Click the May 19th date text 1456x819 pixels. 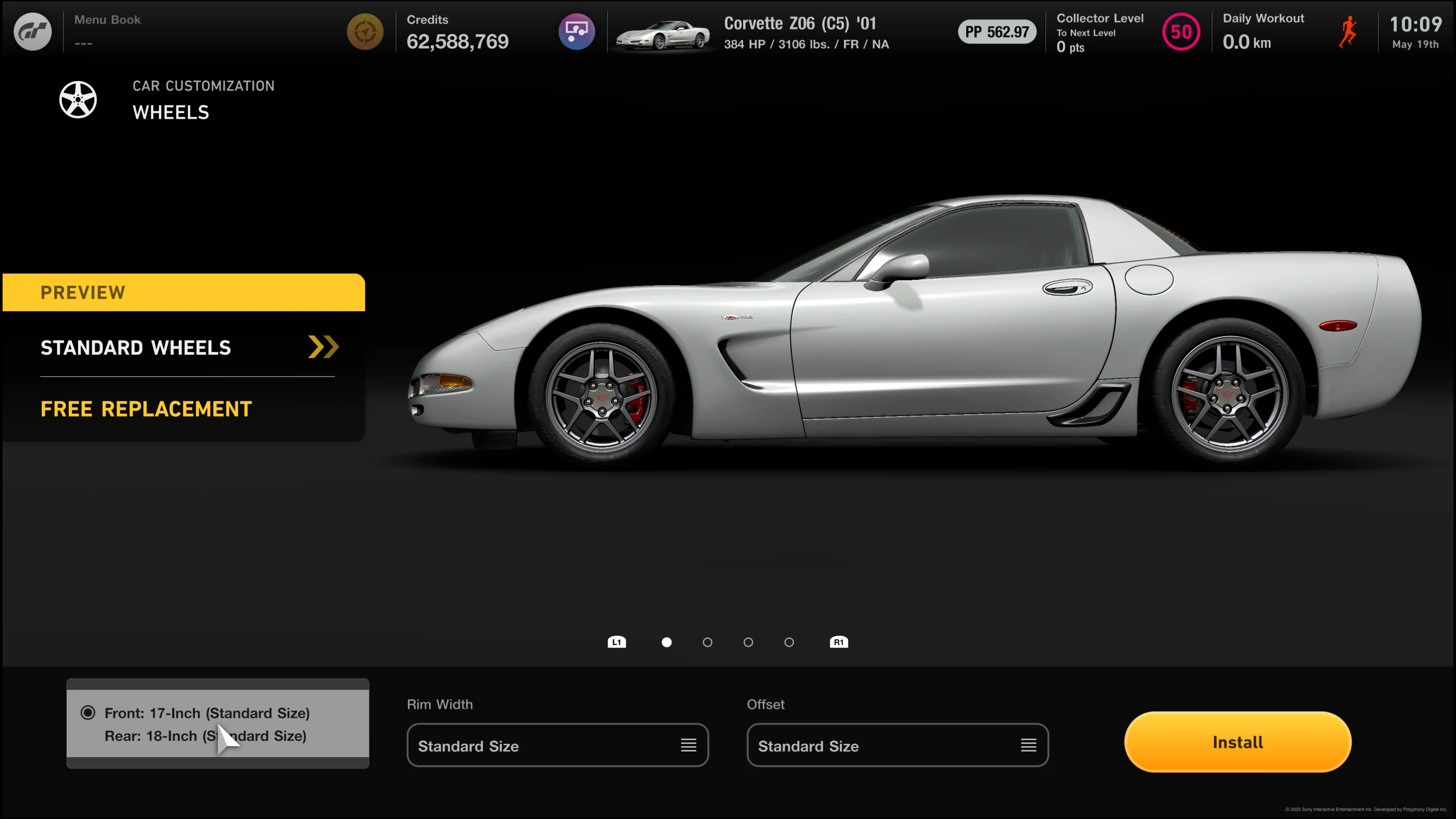click(1415, 44)
